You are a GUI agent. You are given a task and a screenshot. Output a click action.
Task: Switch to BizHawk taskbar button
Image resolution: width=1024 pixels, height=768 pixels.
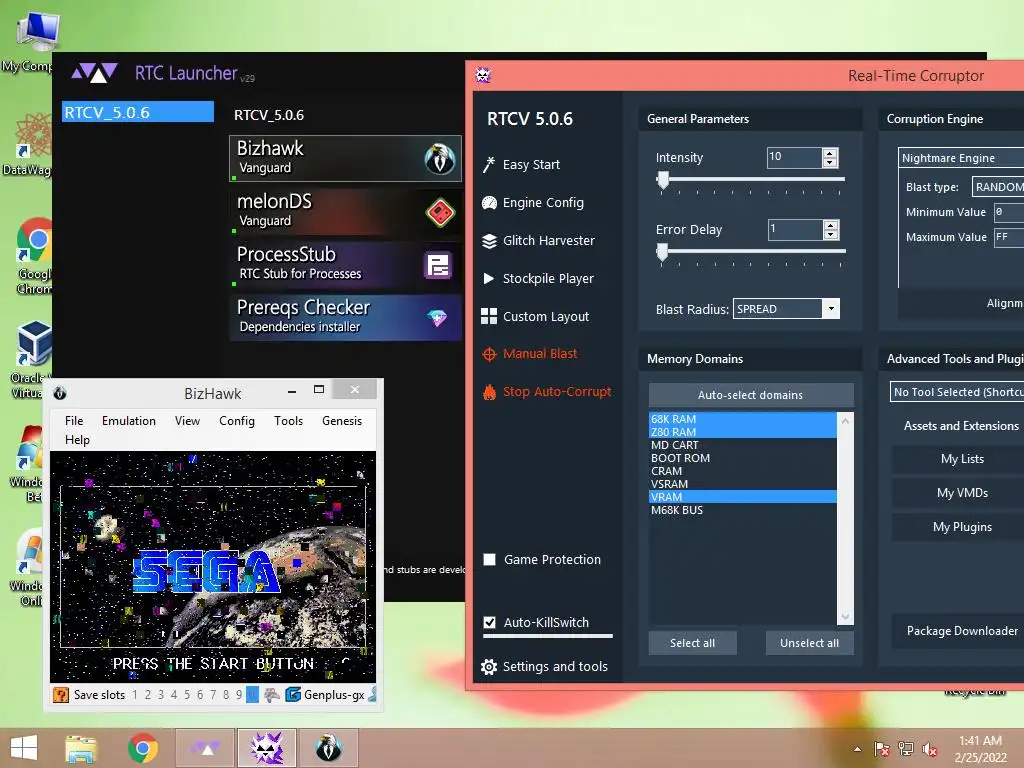[328, 748]
